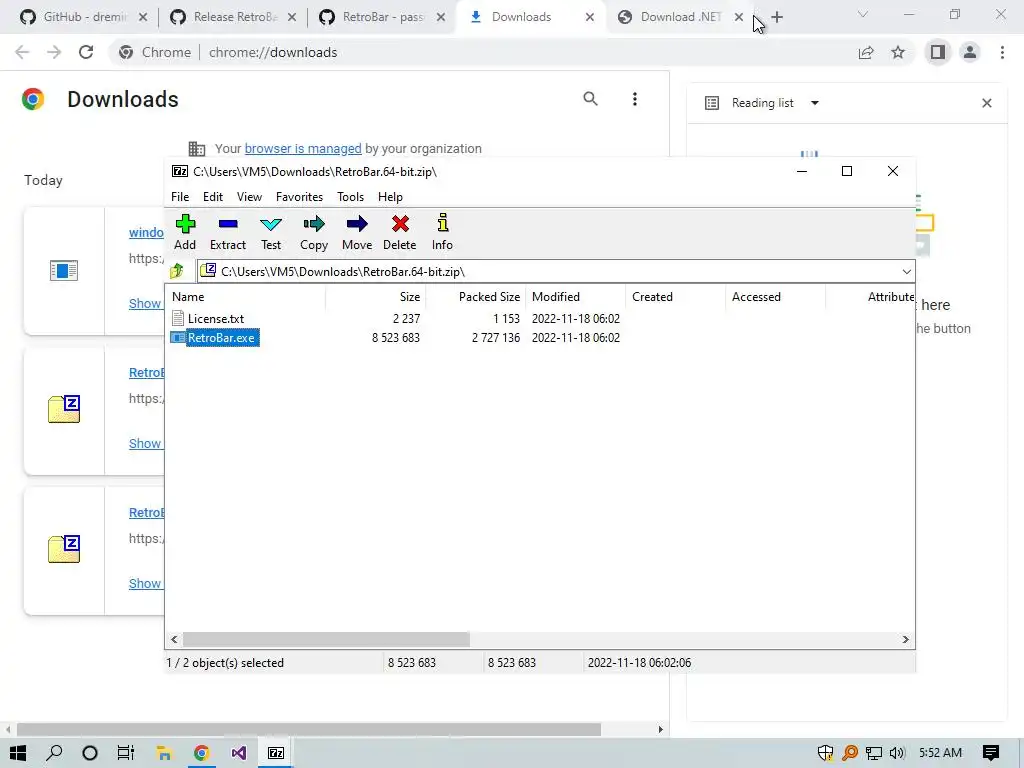Open the Windows notification center icon
This screenshot has width=1024, height=768.
[991, 753]
